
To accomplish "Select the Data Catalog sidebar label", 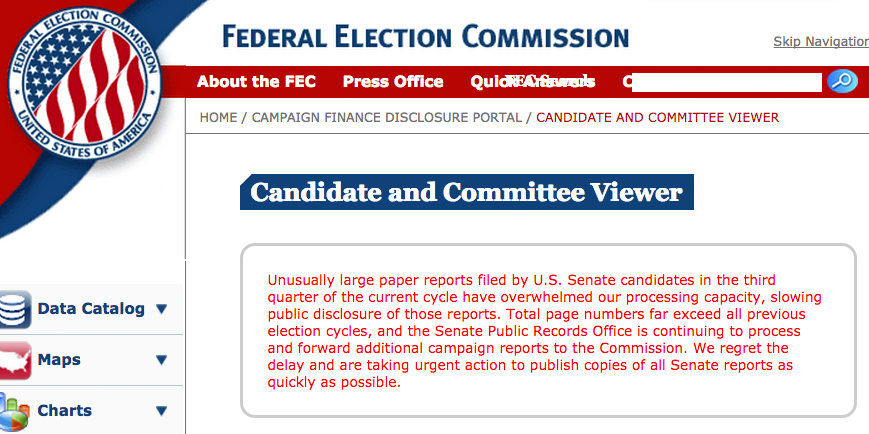I will pyautogui.click(x=91, y=309).
